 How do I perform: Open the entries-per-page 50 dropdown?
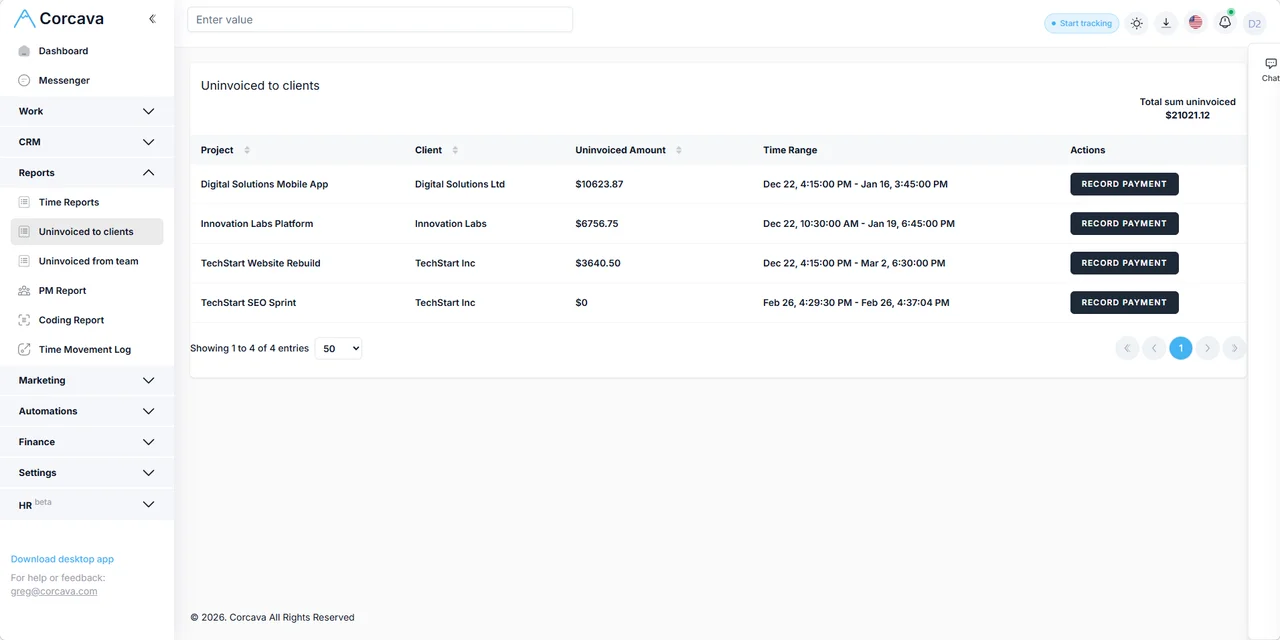[x=338, y=349]
